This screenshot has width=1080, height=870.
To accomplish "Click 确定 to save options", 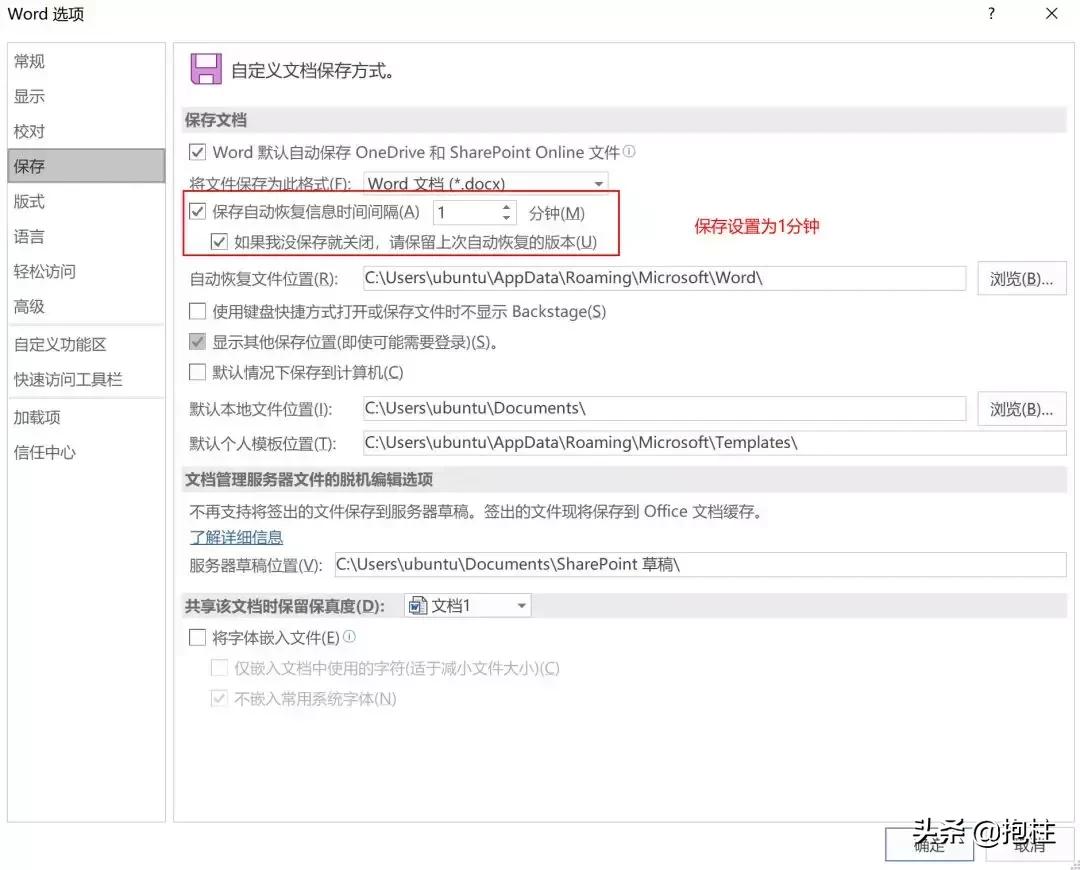I will [x=929, y=845].
